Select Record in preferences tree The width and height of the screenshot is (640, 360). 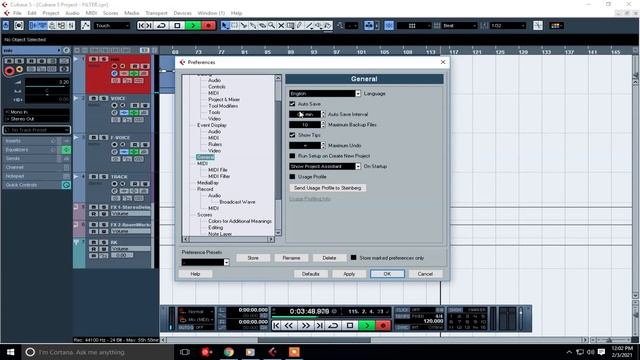[x=205, y=189]
